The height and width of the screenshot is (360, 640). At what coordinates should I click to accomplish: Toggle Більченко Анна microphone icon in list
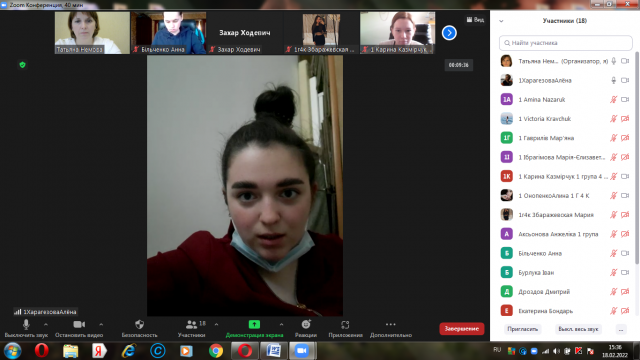(x=613, y=253)
